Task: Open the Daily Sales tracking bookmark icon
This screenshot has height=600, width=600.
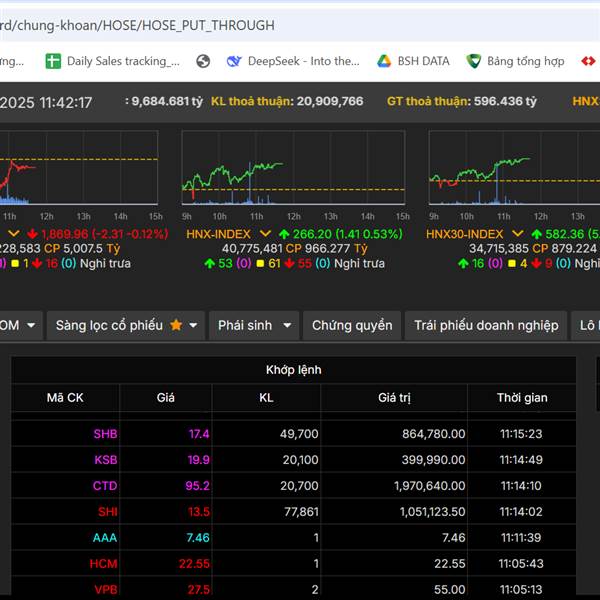Action: tap(53, 61)
